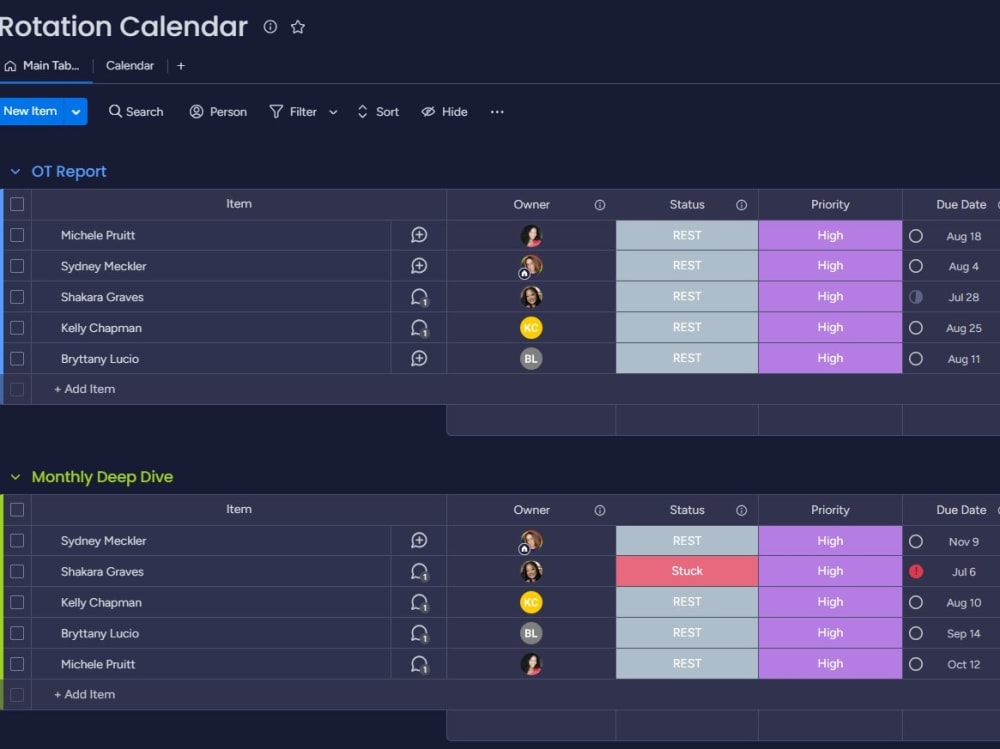Click the Sort tool
1000x749 pixels.
click(378, 112)
